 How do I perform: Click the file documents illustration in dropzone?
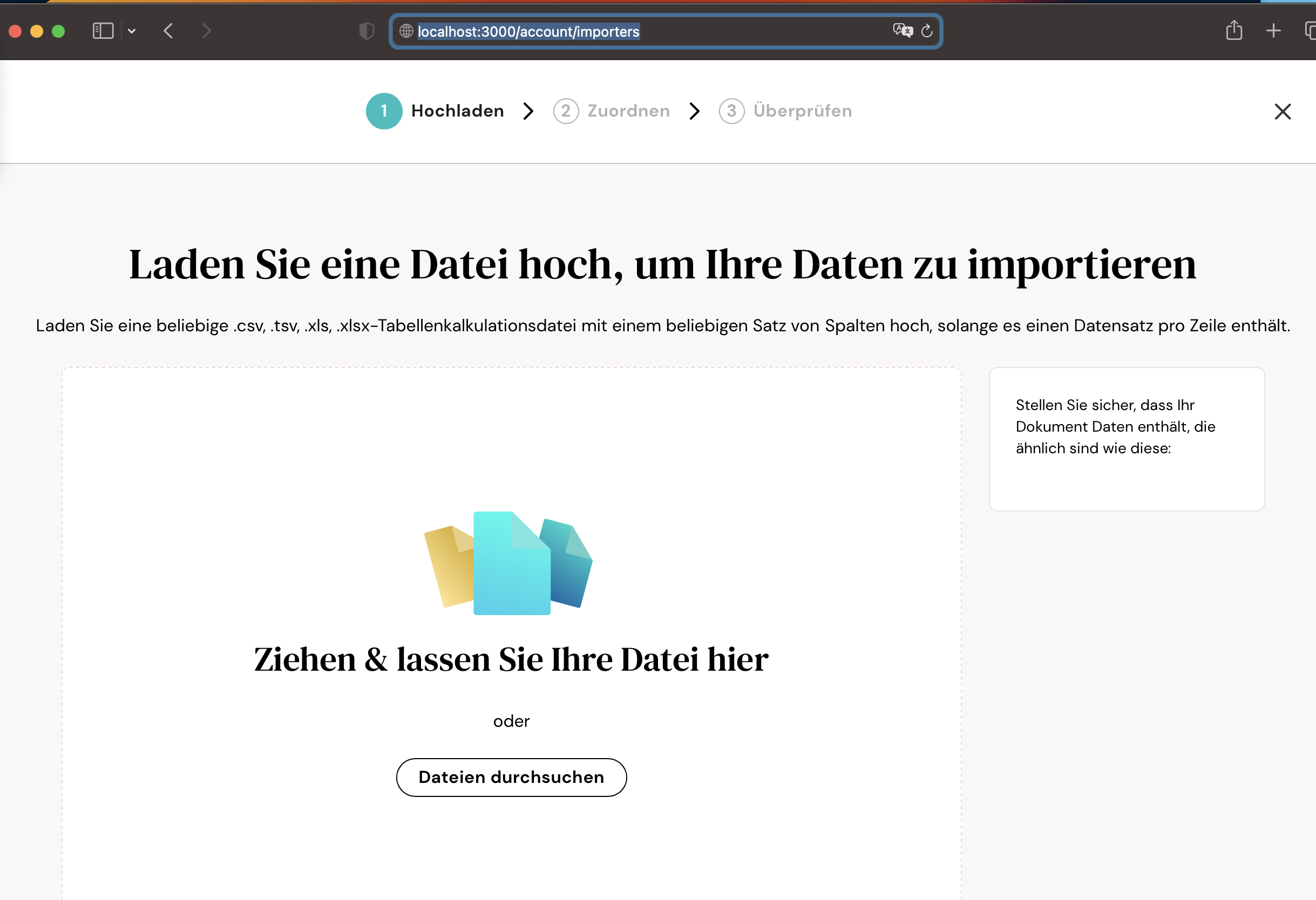[509, 563]
